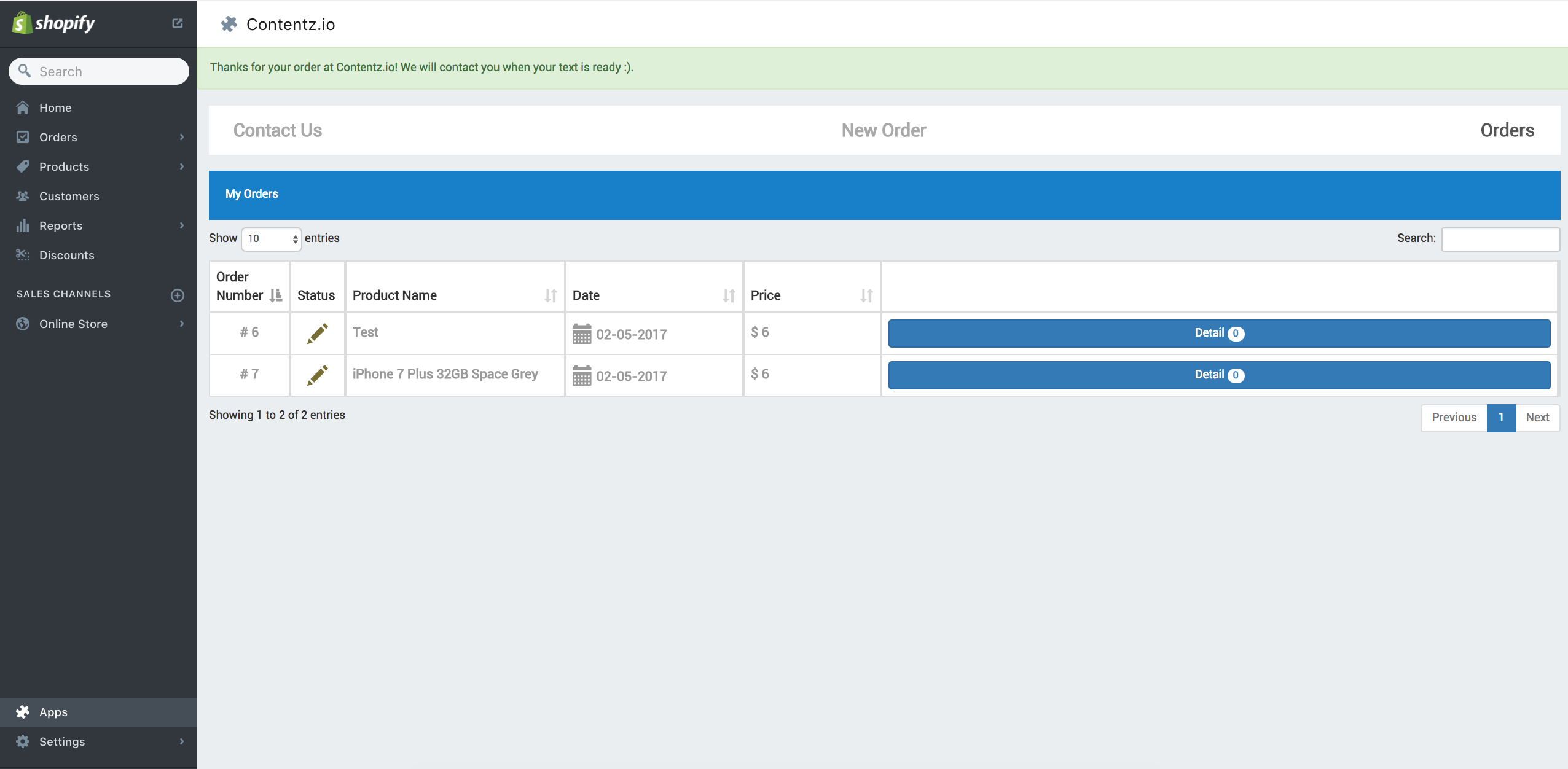
Task: Open the external store link icon
Action: click(178, 23)
